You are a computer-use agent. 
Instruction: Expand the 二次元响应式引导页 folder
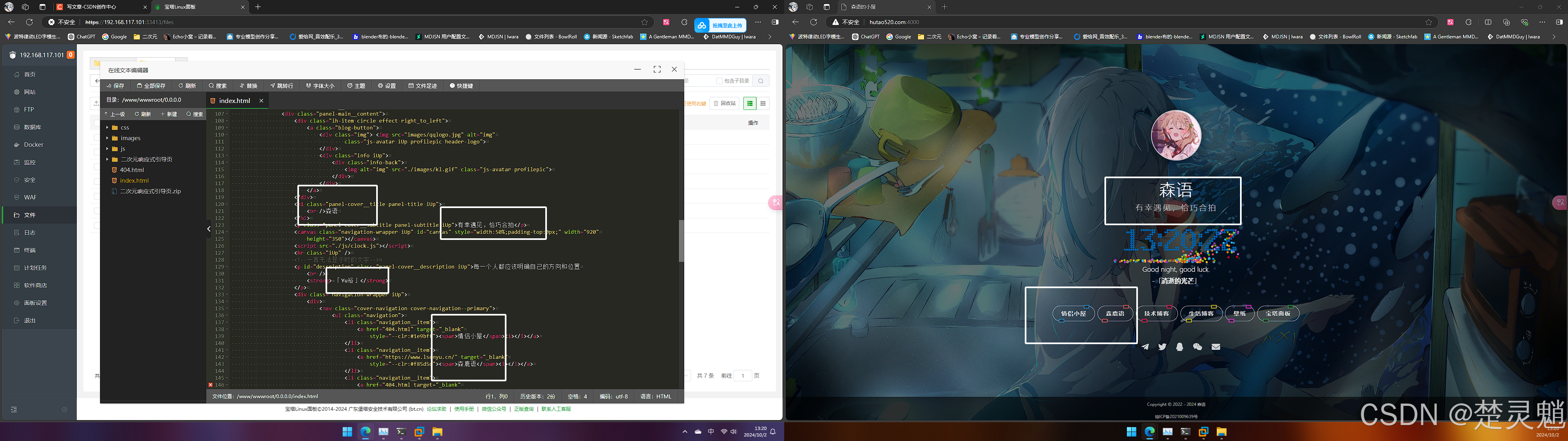[x=107, y=159]
